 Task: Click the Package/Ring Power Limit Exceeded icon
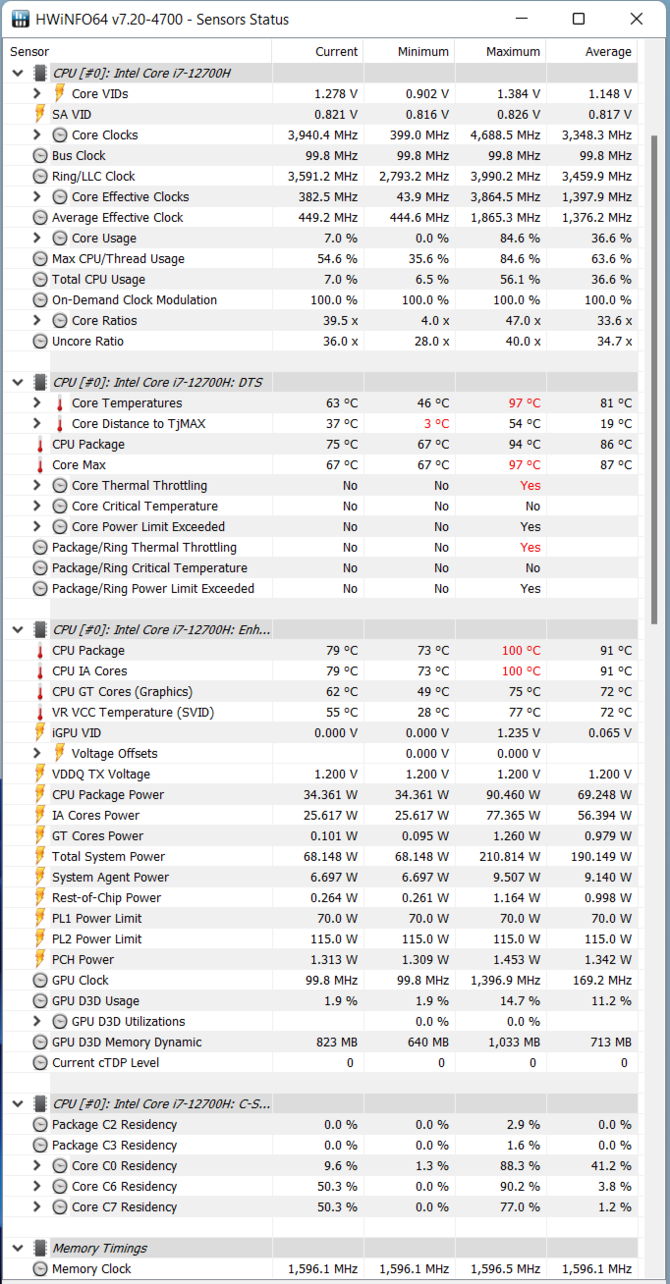[x=40, y=588]
